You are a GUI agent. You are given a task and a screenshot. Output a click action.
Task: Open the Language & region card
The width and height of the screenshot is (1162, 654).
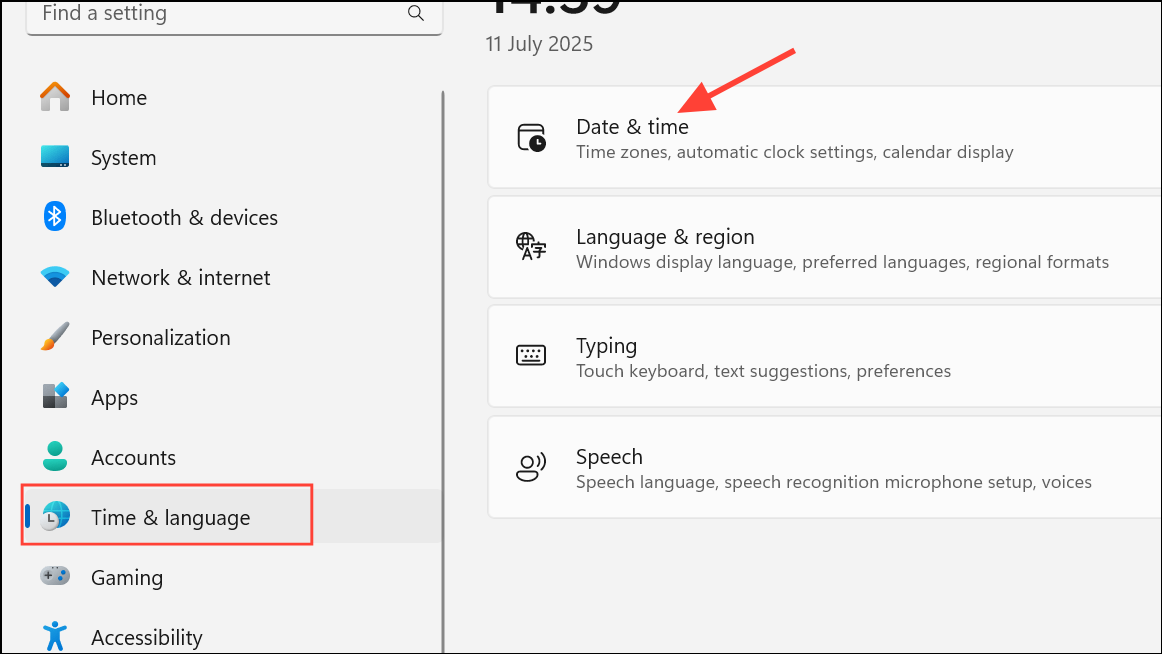click(x=824, y=247)
